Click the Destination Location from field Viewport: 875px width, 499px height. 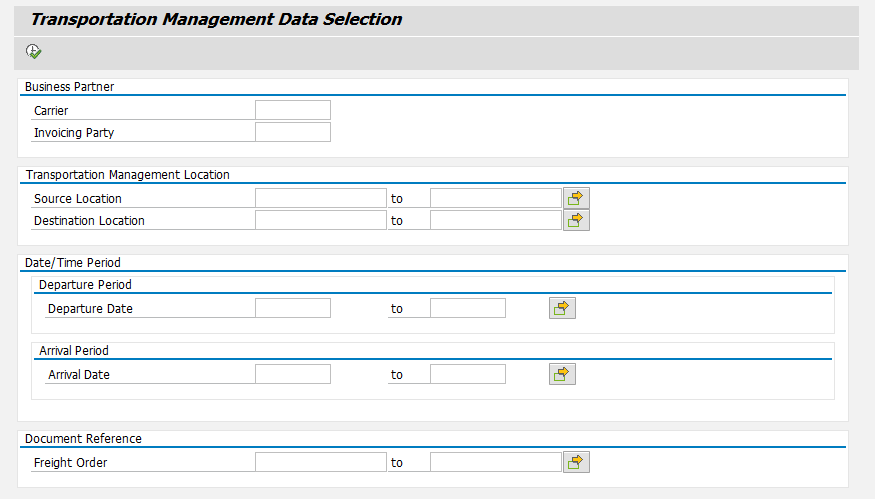point(320,220)
